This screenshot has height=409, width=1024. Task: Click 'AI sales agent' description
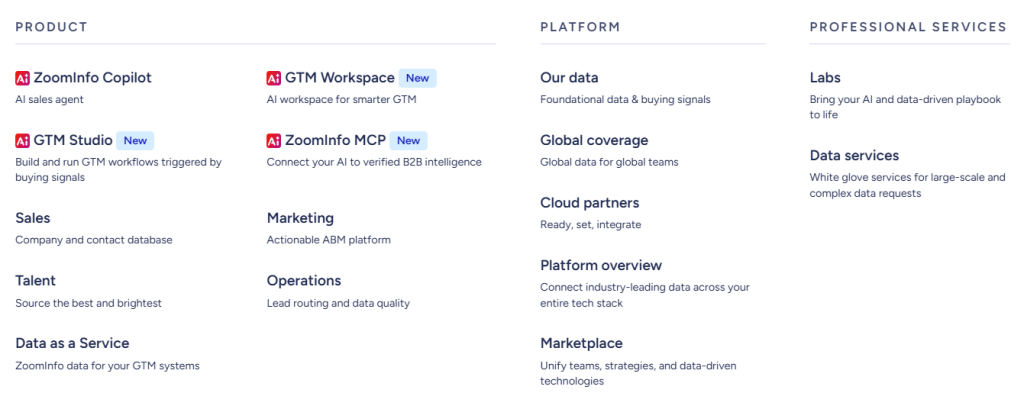tap(50, 100)
